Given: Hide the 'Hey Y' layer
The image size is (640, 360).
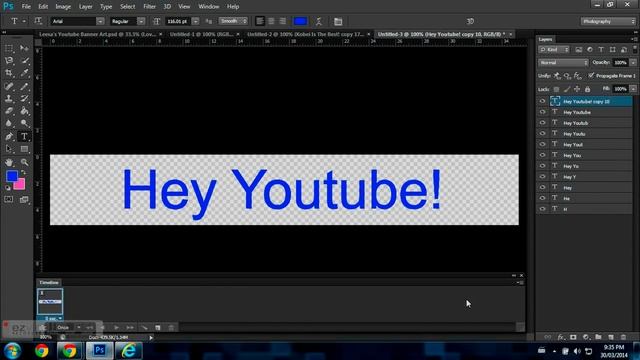Looking at the screenshot, I should coord(542,177).
